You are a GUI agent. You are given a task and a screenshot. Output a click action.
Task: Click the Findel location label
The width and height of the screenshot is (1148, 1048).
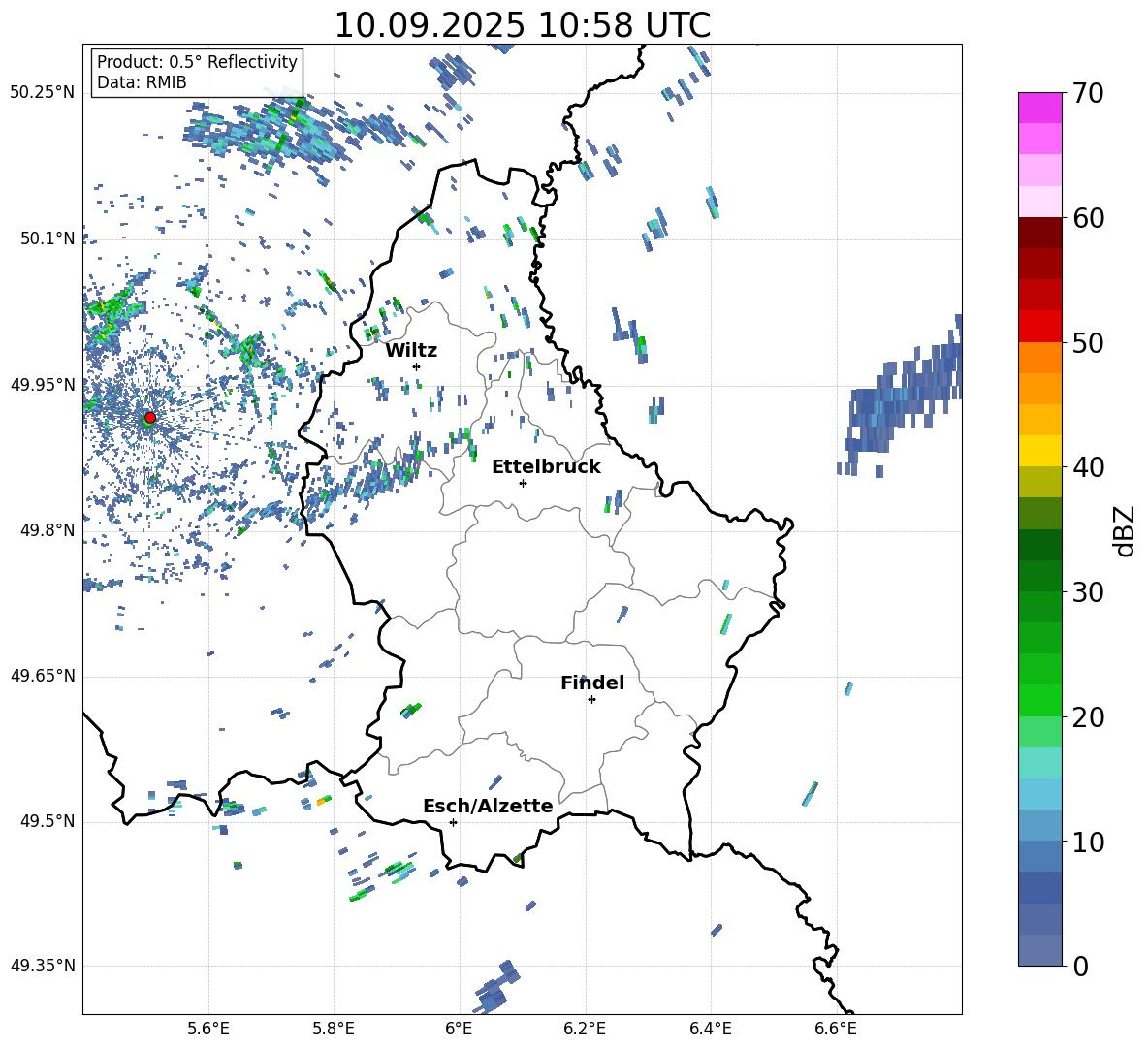591,683
